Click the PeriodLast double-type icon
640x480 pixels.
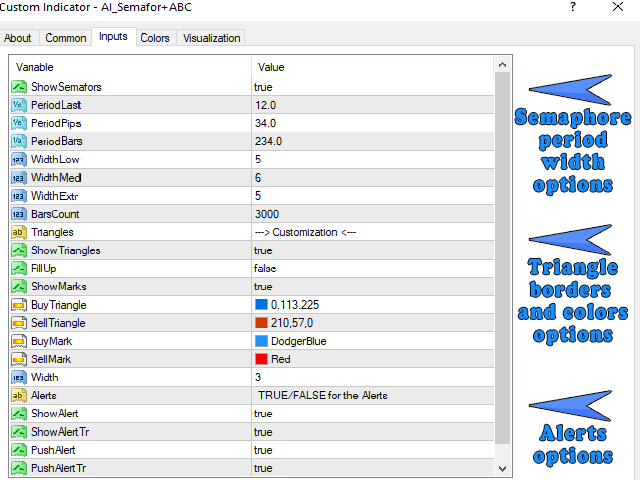[x=19, y=105]
